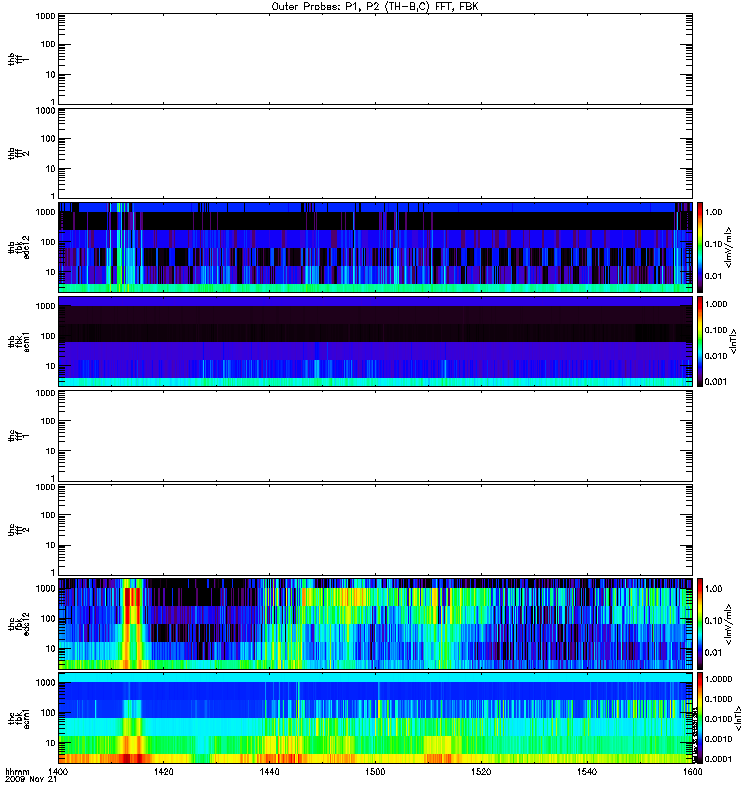Click the 'thc fbk edc12' vertical axis title
Viewport: 750px width, 800px height.
click(x=19, y=622)
